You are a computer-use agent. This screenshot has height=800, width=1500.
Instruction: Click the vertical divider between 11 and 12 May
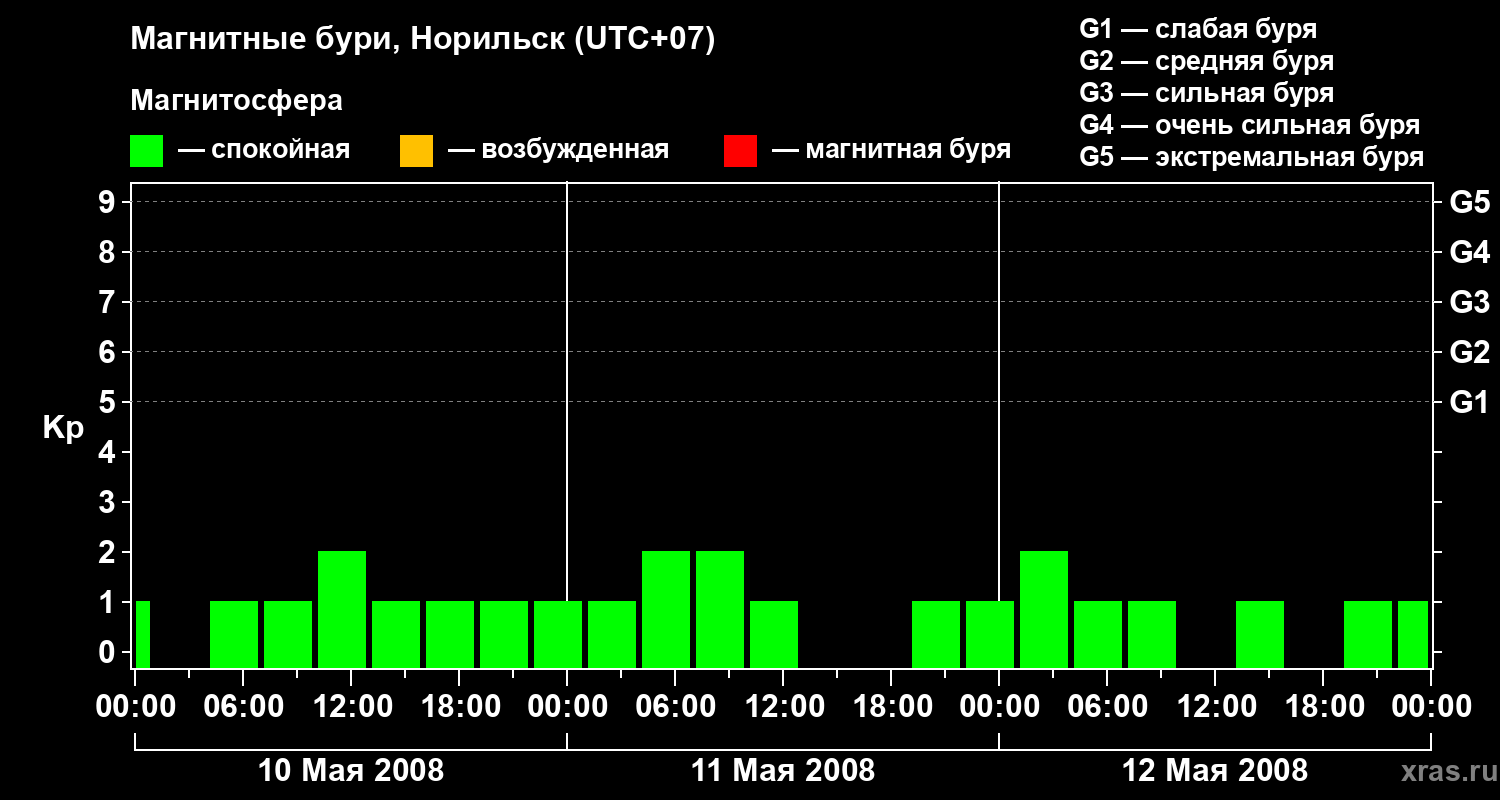coord(999,425)
